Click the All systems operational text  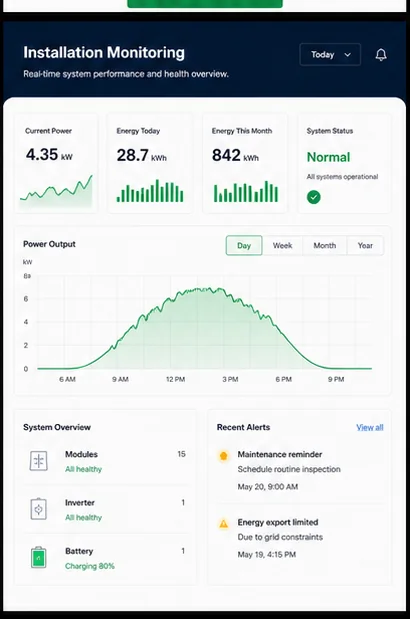coord(342,176)
